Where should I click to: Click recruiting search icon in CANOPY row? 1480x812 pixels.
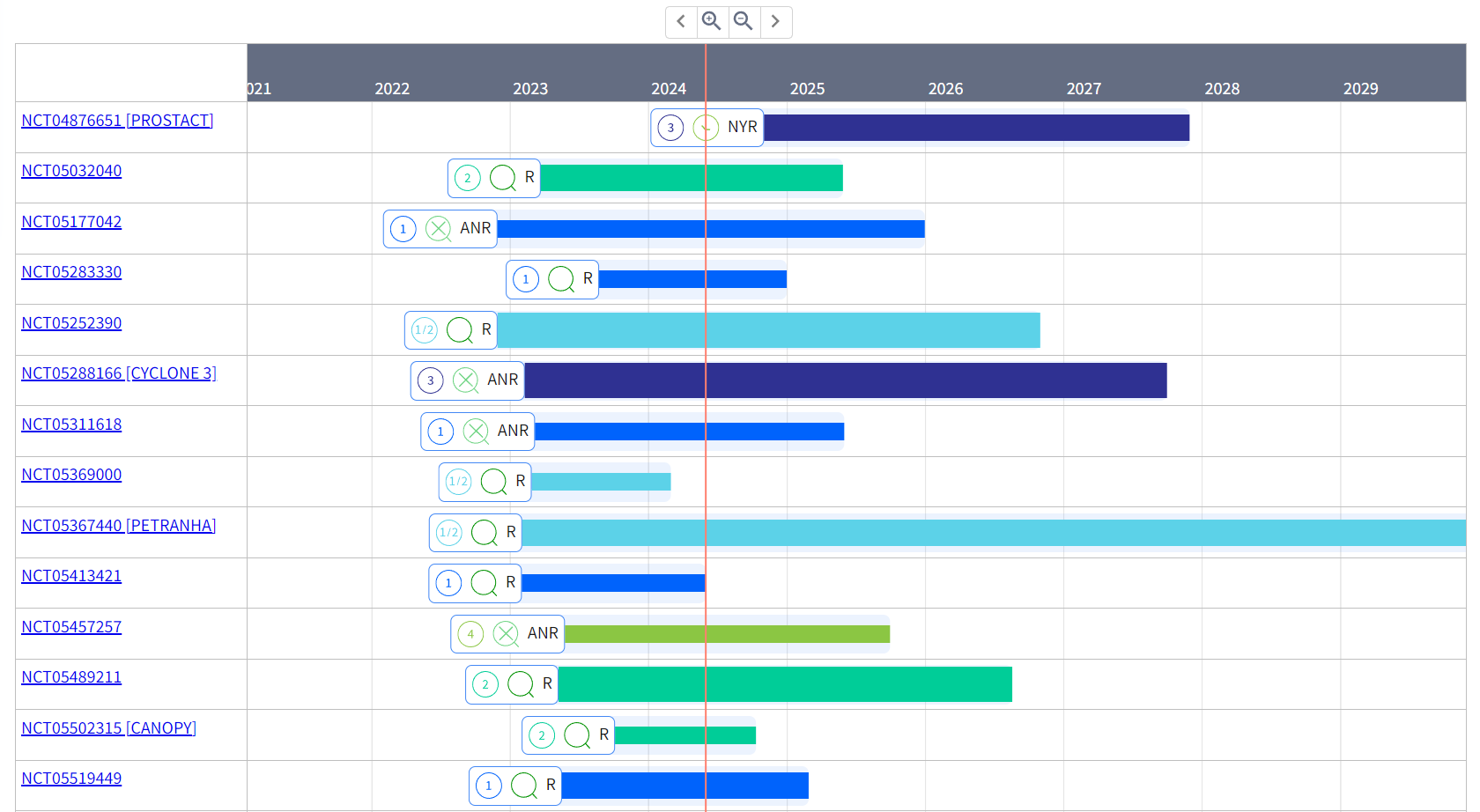pos(577,735)
